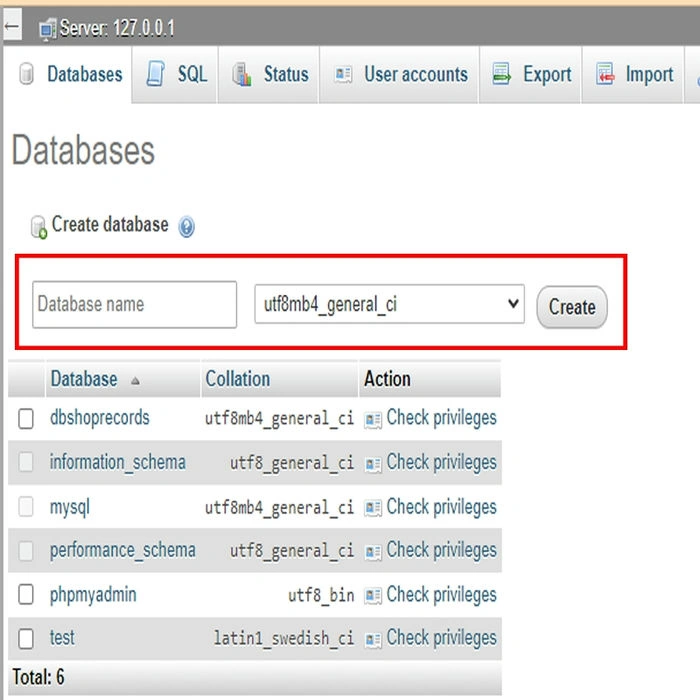Check privileges for test database

pos(441,638)
